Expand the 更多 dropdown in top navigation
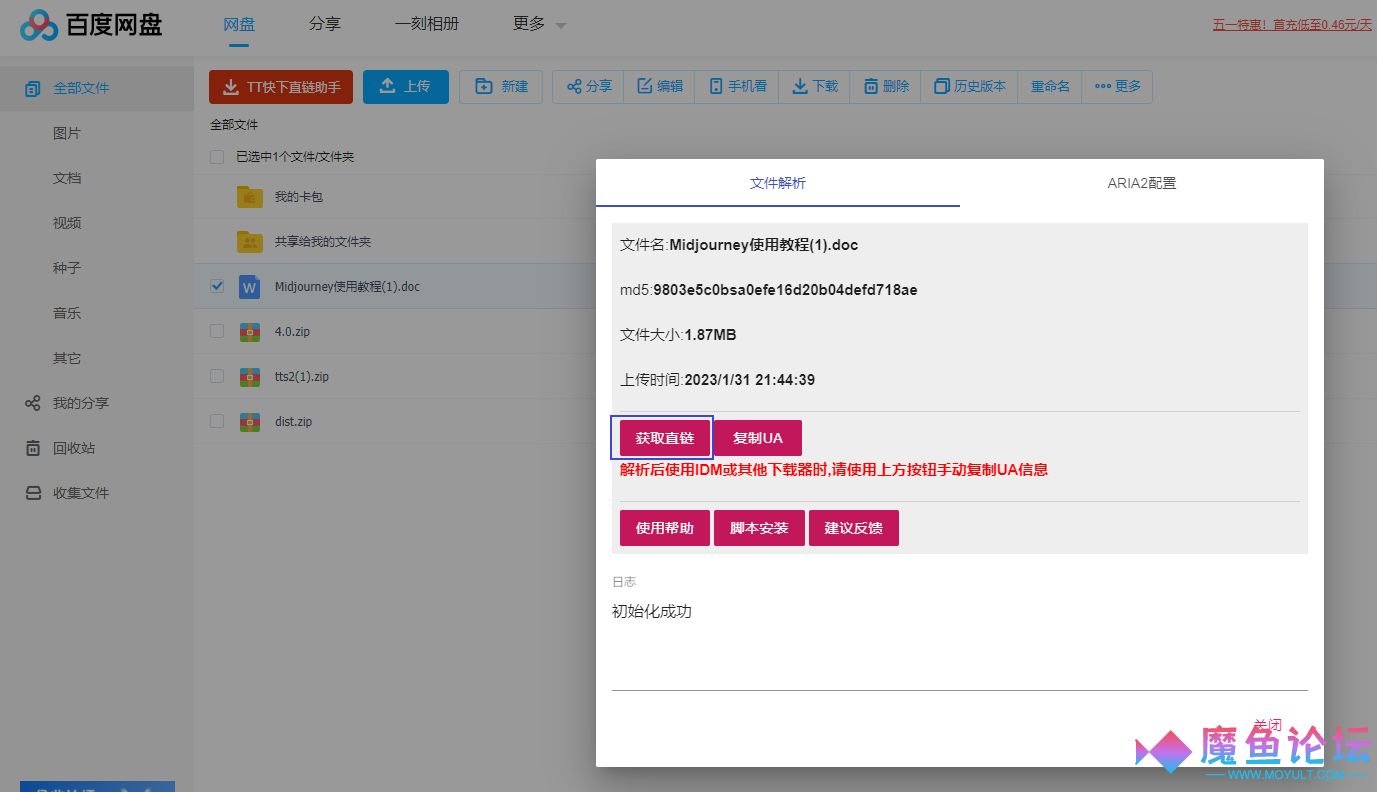 click(540, 24)
